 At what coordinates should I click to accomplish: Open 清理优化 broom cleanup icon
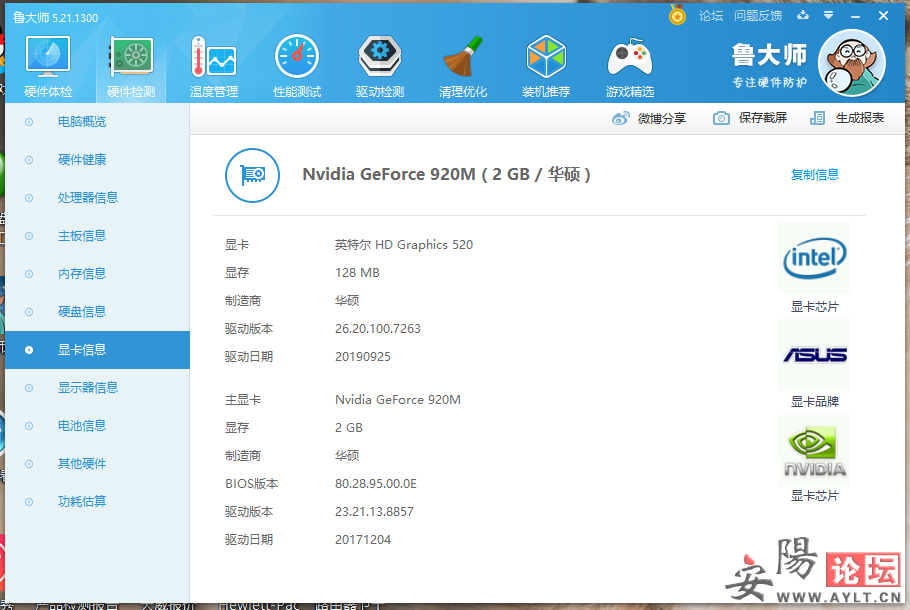click(463, 56)
